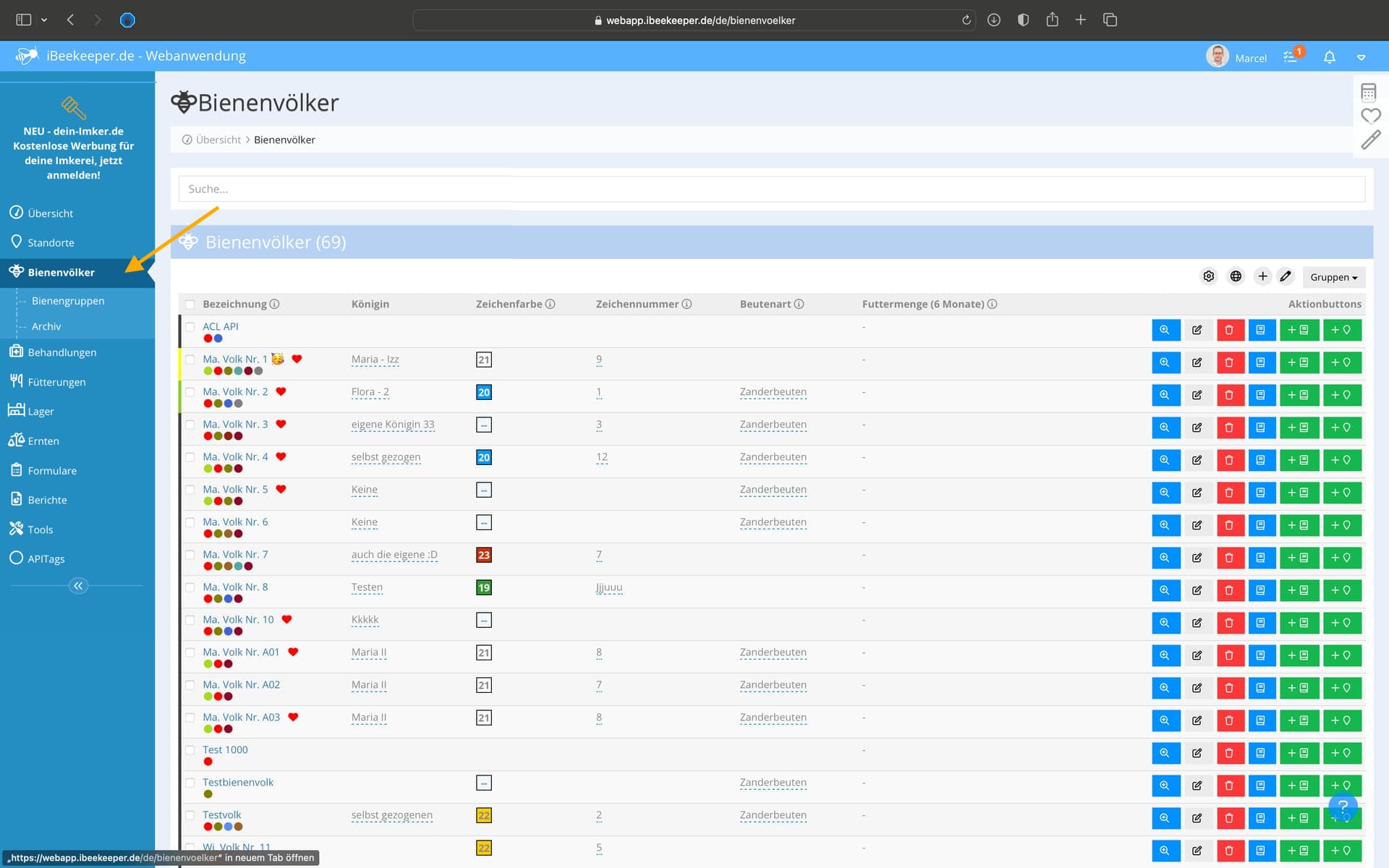Click the settings gear above the table
Image resolution: width=1389 pixels, height=868 pixels.
click(x=1208, y=276)
